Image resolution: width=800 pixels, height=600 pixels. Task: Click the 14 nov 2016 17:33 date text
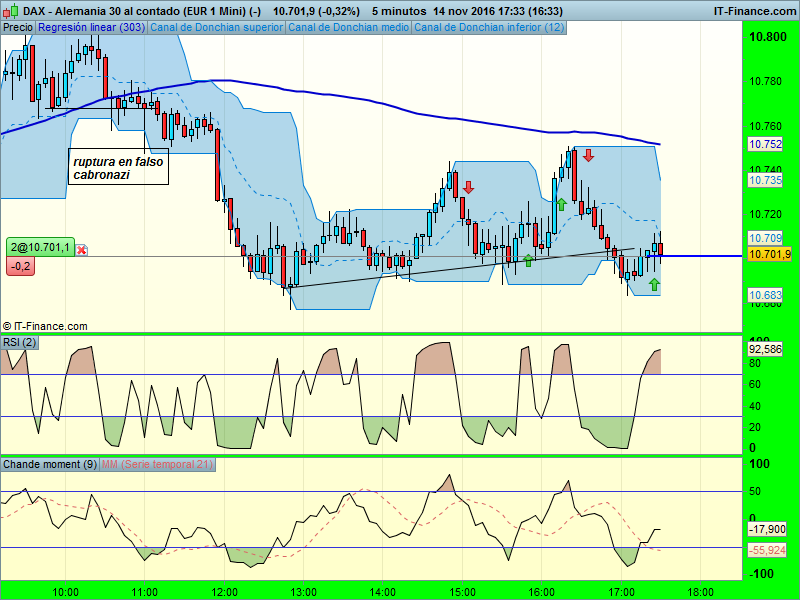[x=497, y=11]
